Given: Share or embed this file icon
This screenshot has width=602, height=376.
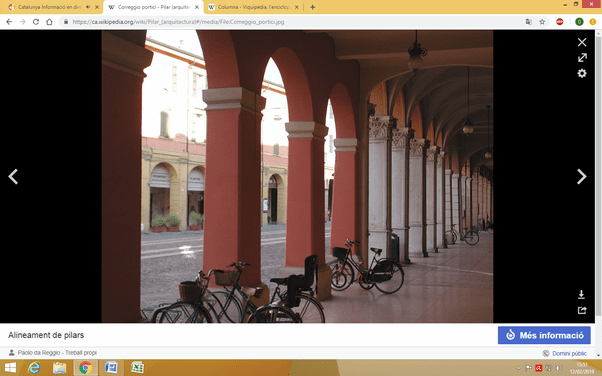Looking at the screenshot, I should click(582, 310).
